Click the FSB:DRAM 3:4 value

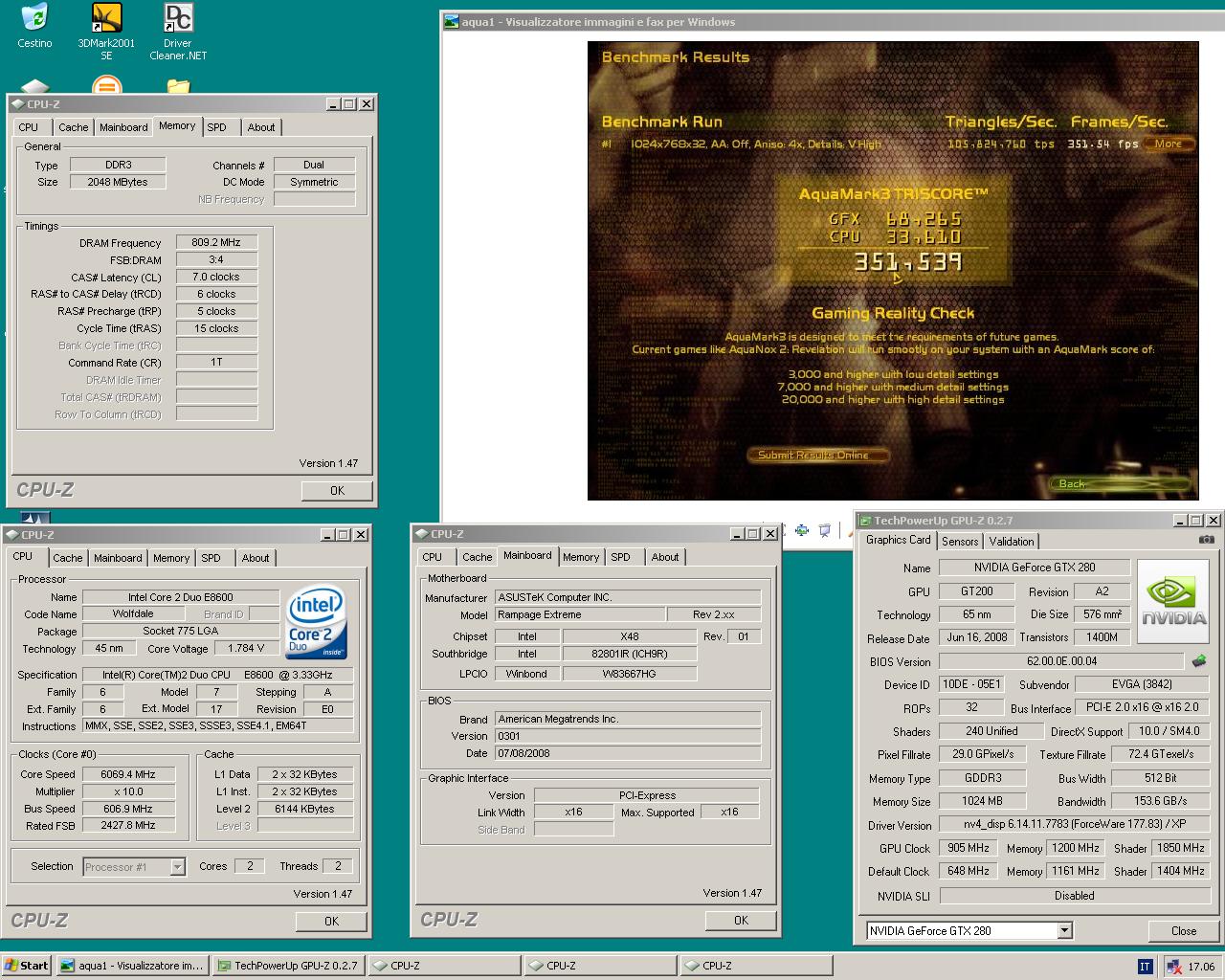tap(216, 259)
